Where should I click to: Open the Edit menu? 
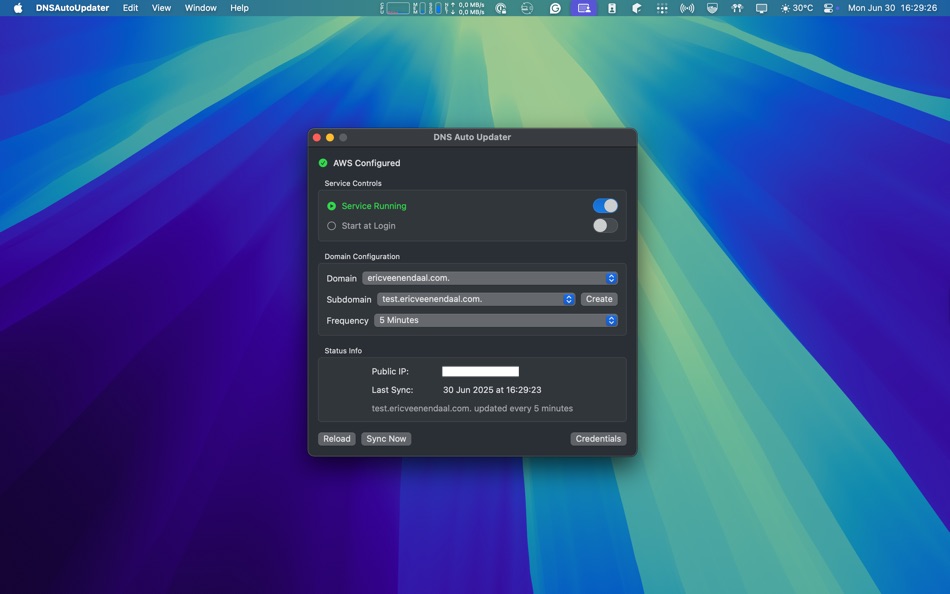(x=130, y=8)
